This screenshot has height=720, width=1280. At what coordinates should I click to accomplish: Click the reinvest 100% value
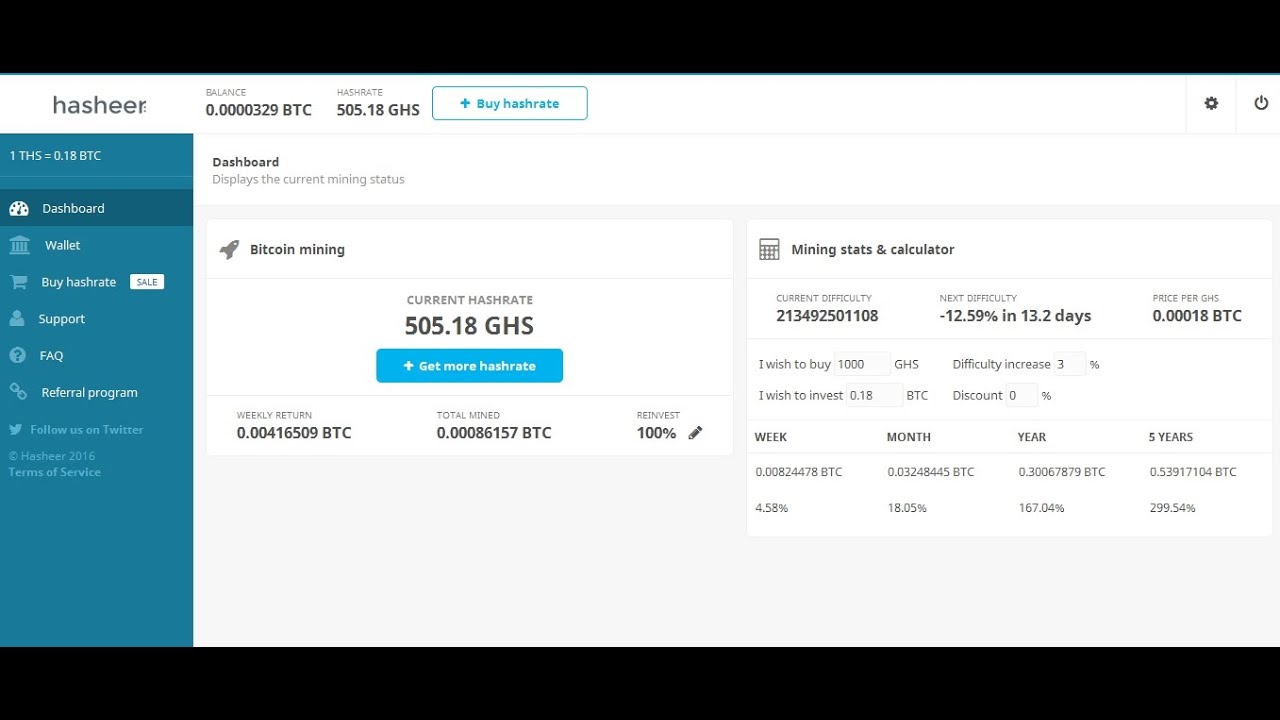[656, 433]
